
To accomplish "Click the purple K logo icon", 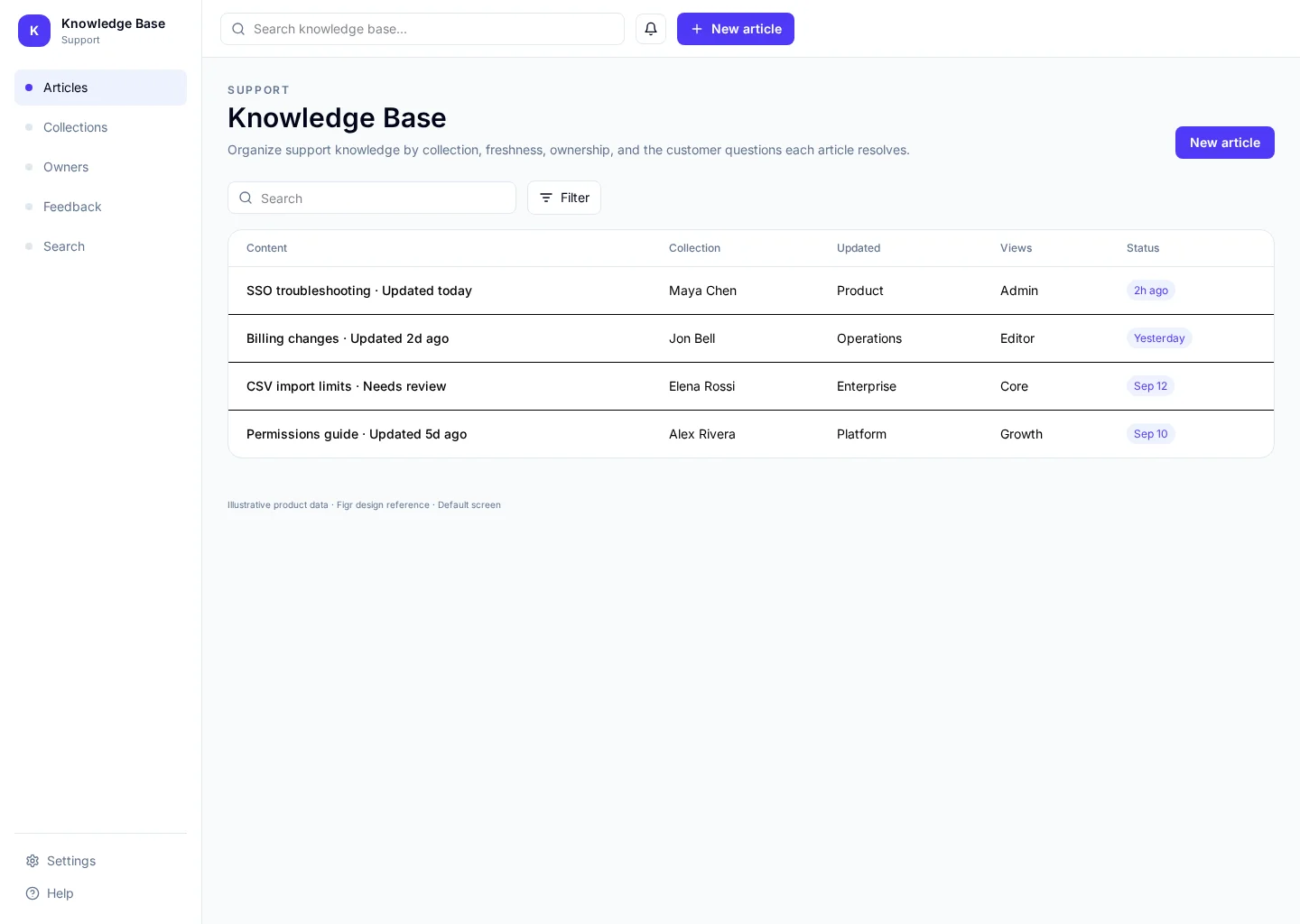I will [x=34, y=31].
